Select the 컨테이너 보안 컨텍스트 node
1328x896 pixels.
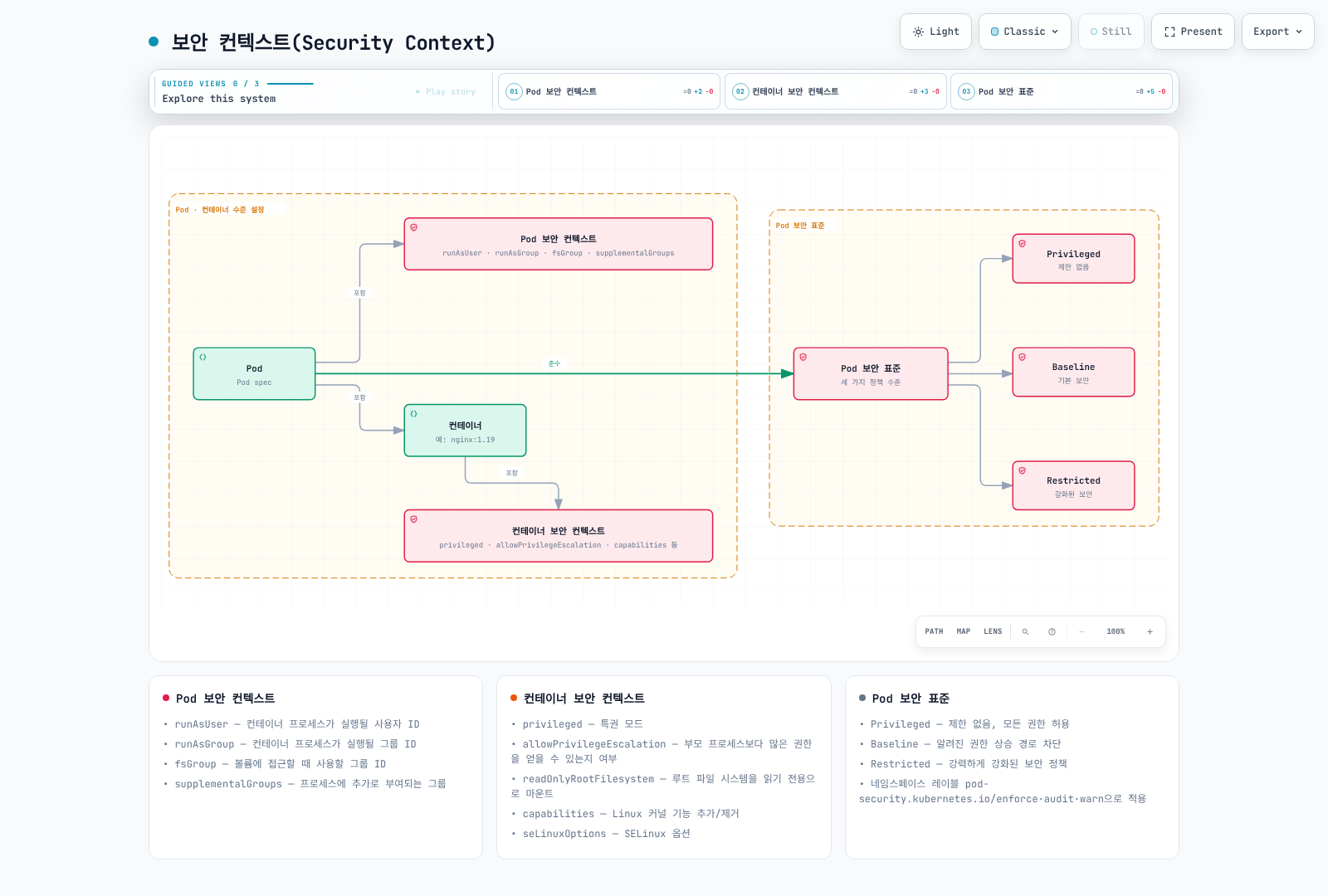coord(559,536)
